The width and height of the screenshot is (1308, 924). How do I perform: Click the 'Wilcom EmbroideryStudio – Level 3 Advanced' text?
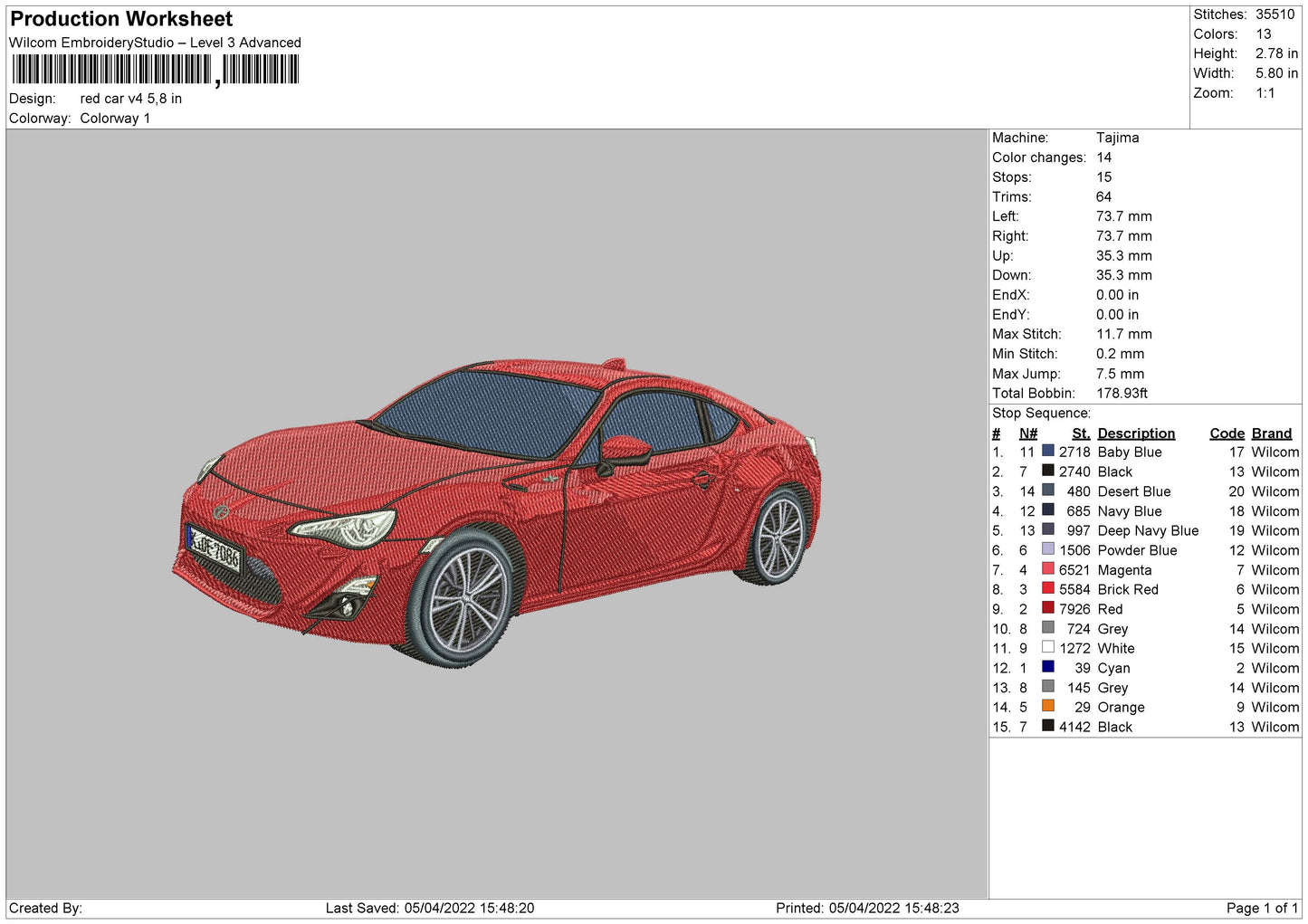pos(155,43)
